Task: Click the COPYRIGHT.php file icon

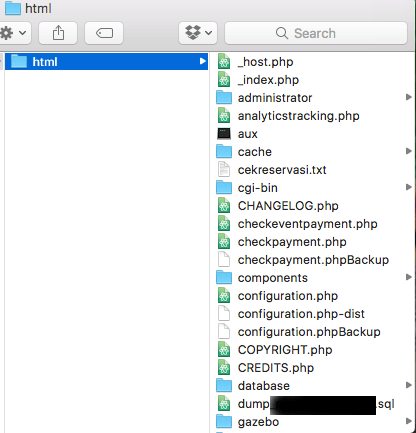Action: pos(224,350)
